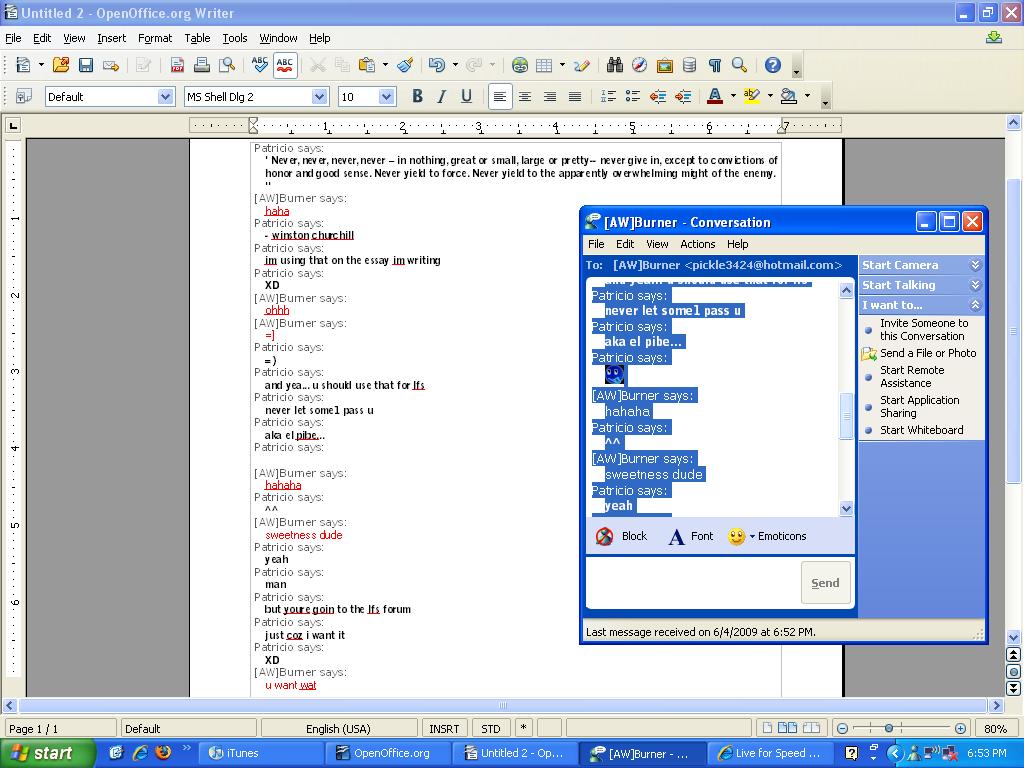Click the Open folder icon

tap(61, 65)
